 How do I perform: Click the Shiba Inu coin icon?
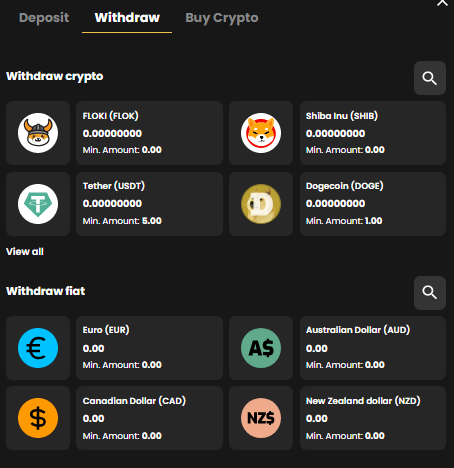[261, 133]
